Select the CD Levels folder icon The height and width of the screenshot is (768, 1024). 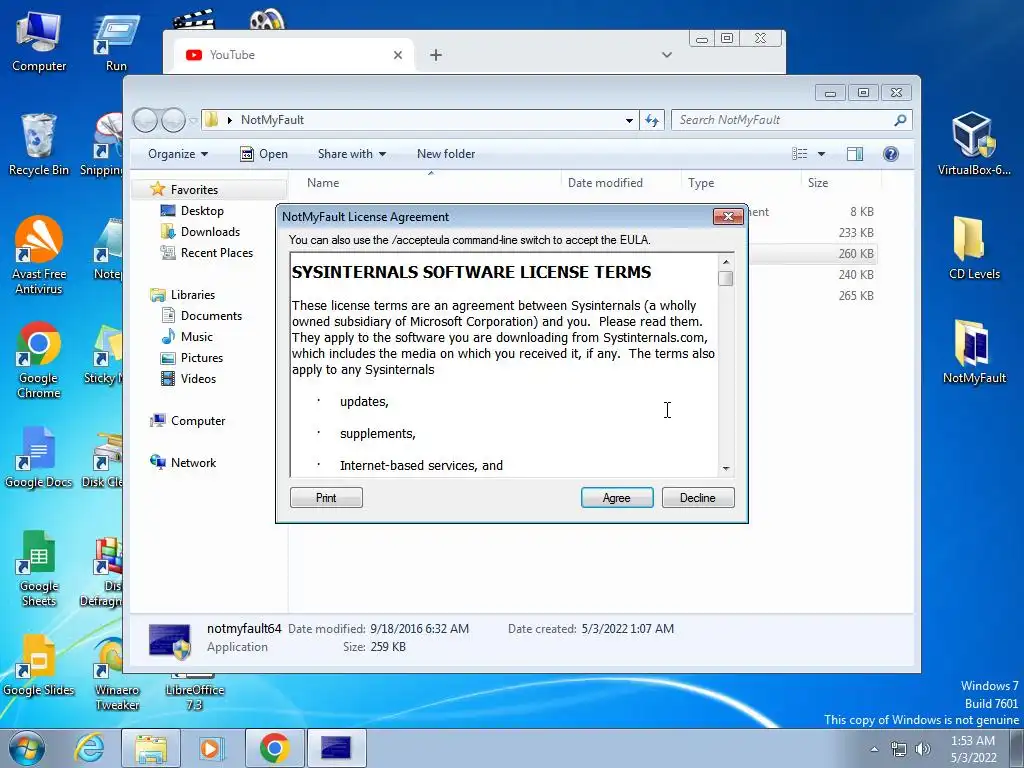click(974, 248)
